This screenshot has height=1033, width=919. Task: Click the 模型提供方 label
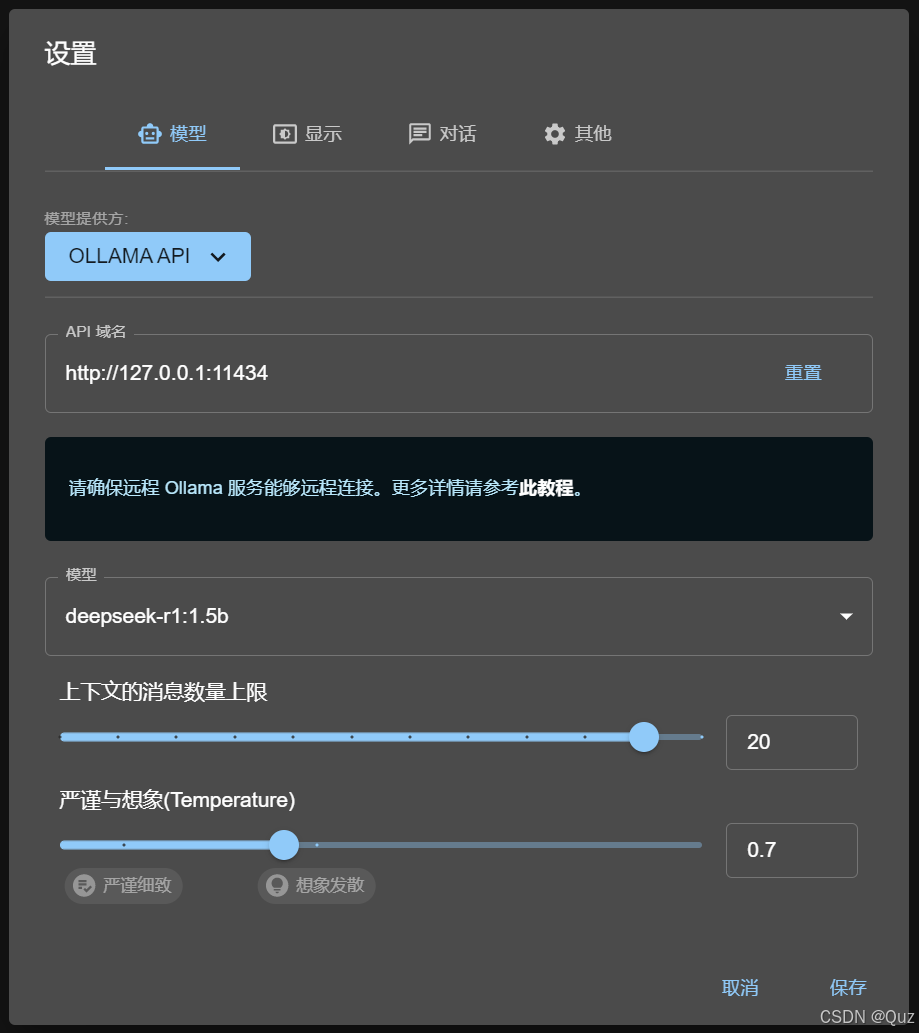pos(86,219)
